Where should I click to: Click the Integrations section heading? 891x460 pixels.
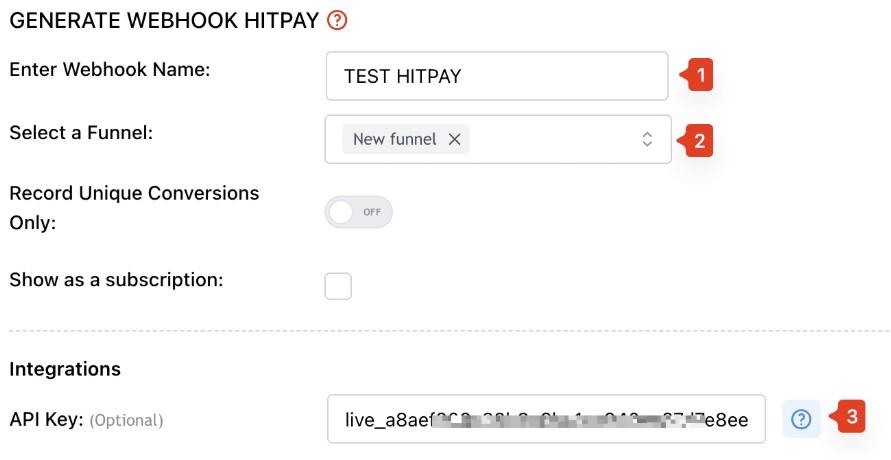[x=65, y=369]
